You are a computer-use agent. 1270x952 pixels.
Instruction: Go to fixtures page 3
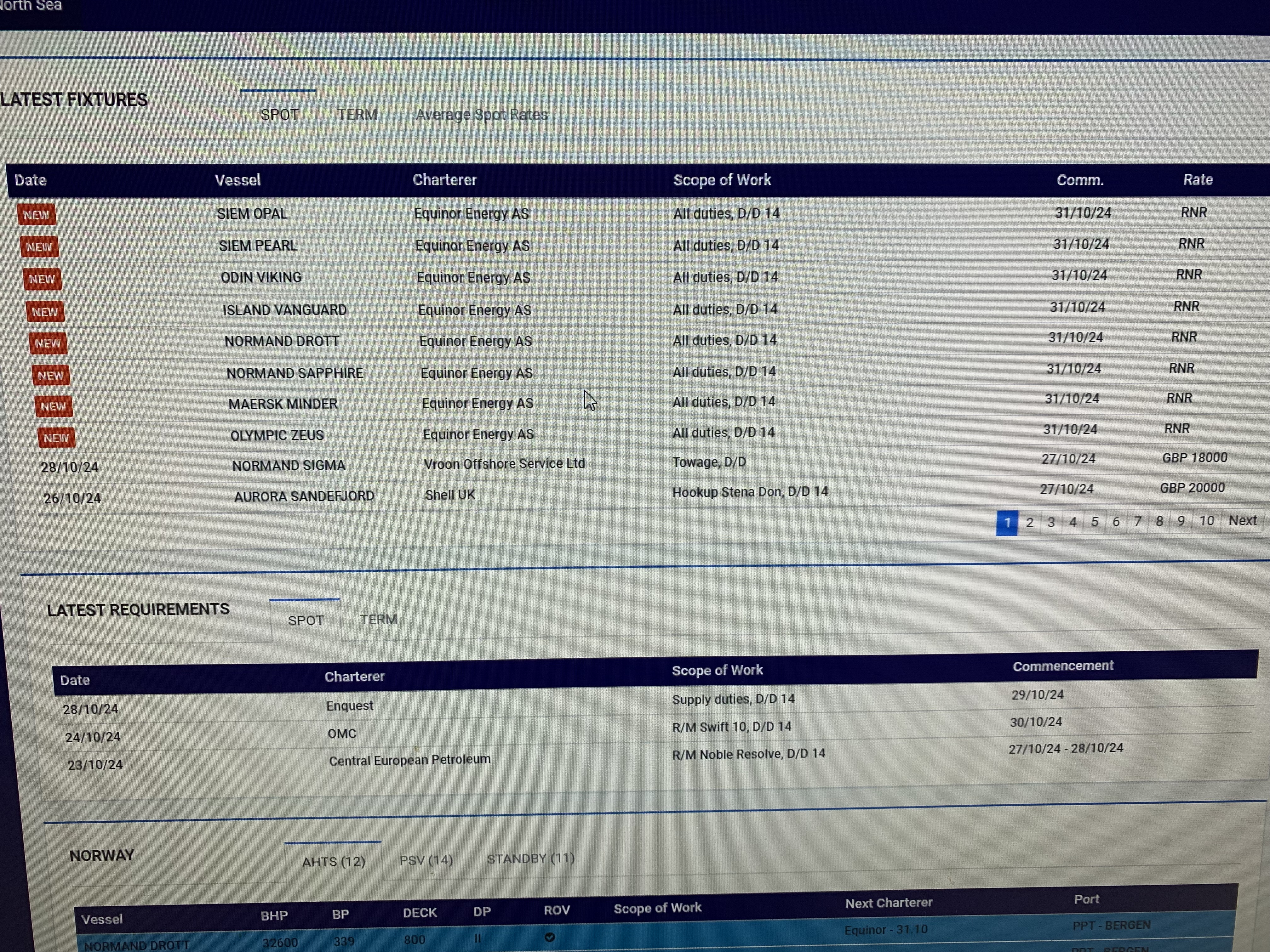coord(1051,522)
